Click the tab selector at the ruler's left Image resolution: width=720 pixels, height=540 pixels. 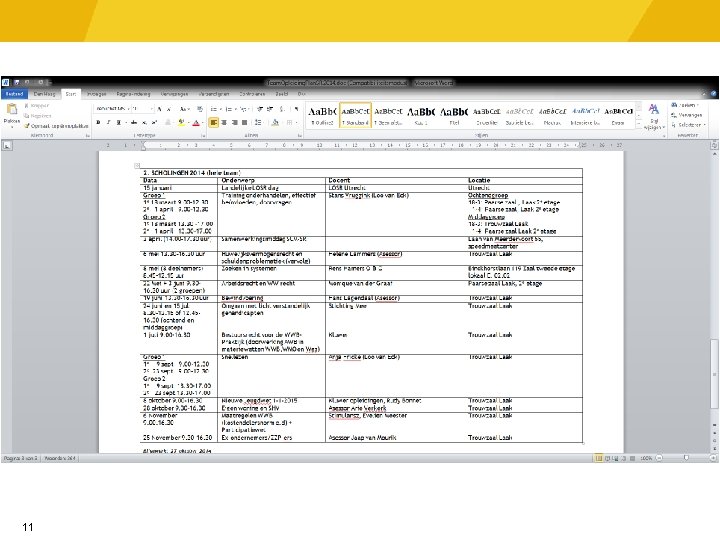[7, 146]
